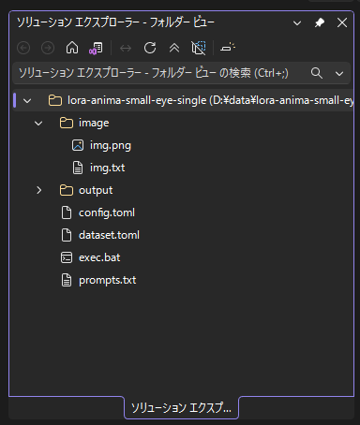This screenshot has width=360, height=425.
Task: Click the img.txt document icon
Action: coord(78,168)
